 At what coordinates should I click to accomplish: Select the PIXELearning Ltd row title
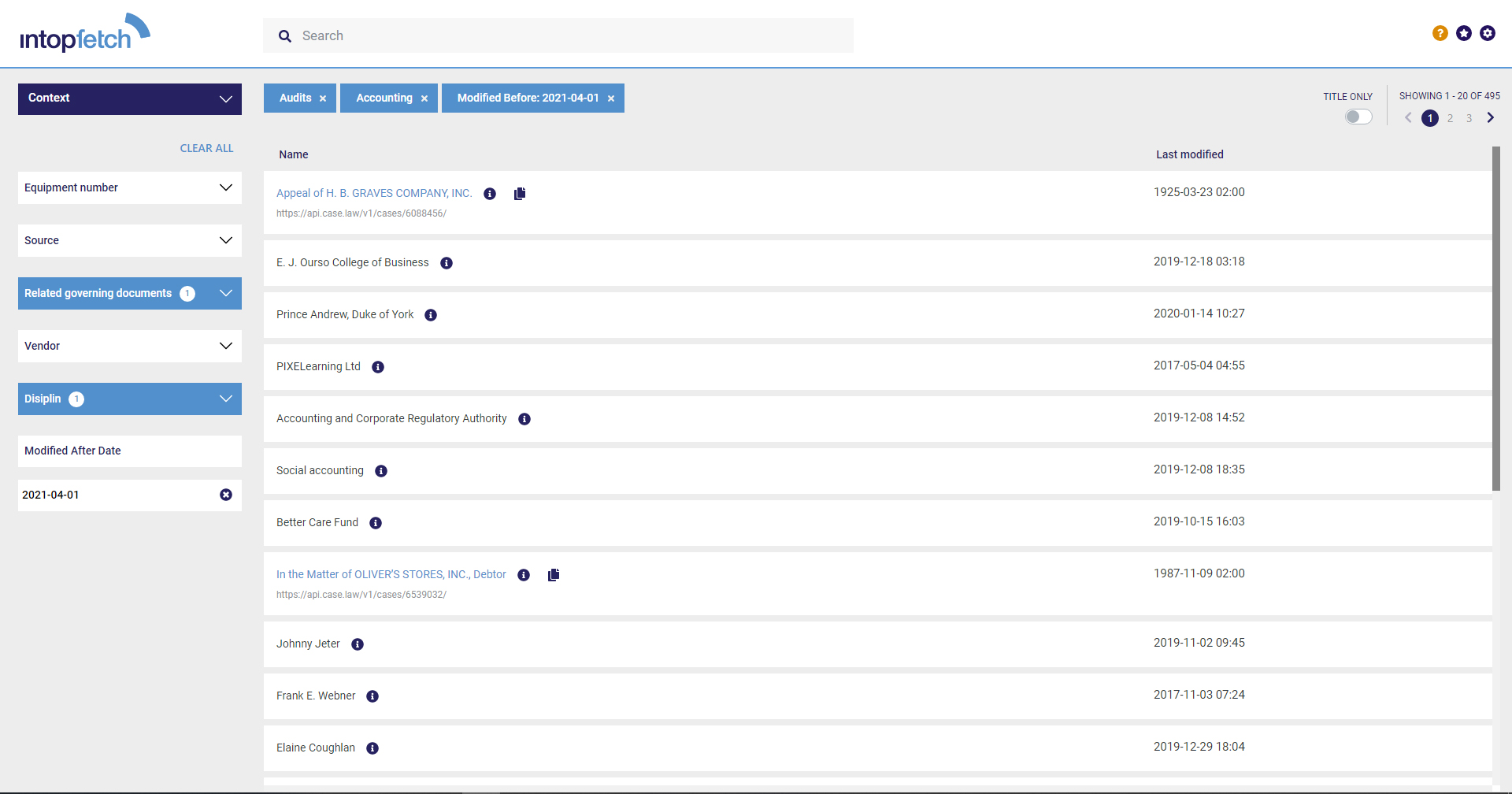click(x=318, y=366)
